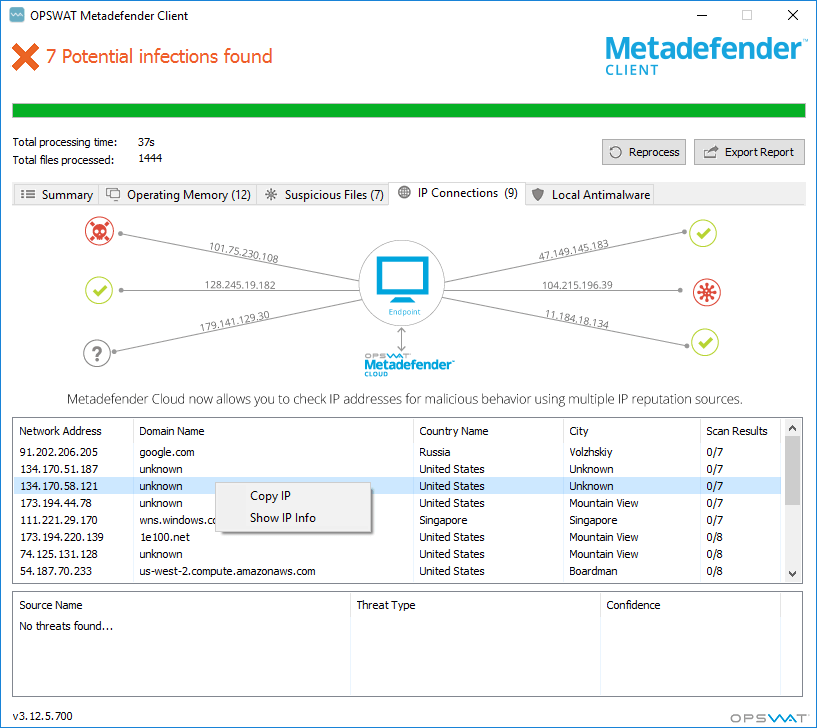Open the Summary tab
The height and width of the screenshot is (728, 817).
click(56, 194)
